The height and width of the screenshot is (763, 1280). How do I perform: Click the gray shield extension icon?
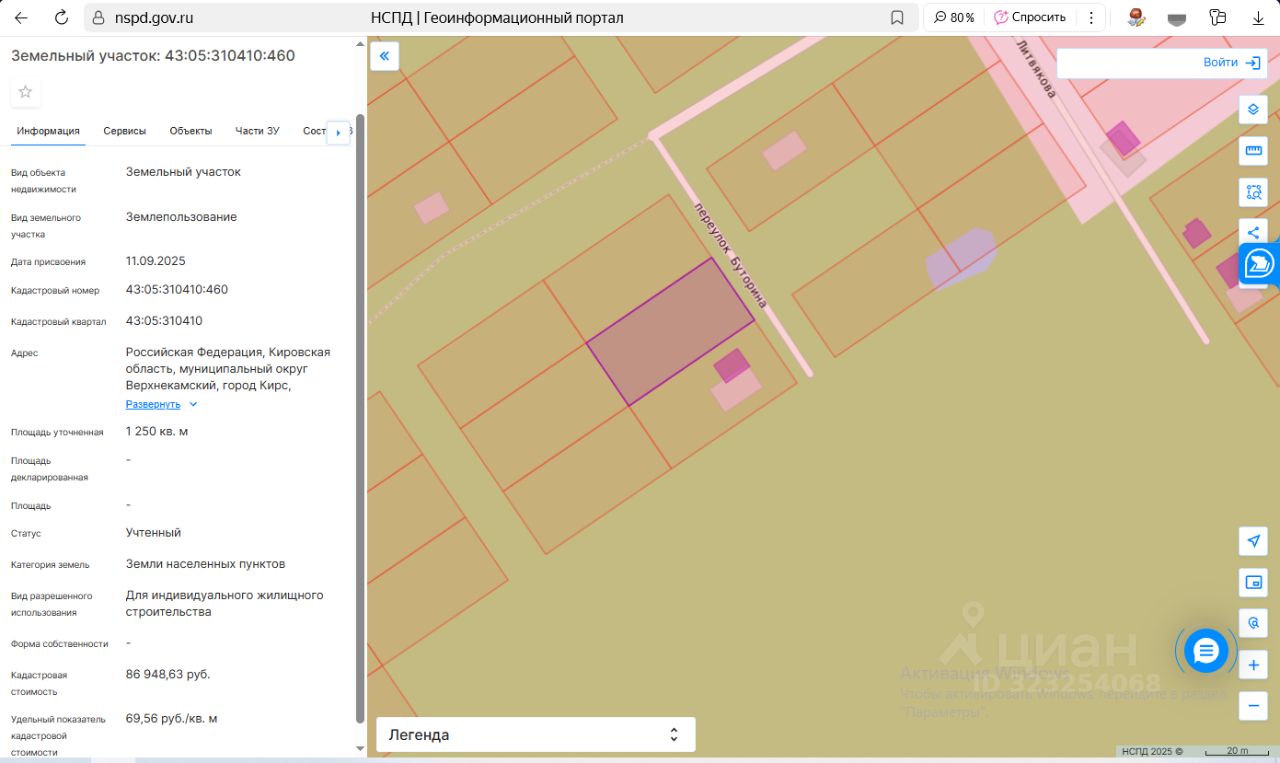point(1177,17)
